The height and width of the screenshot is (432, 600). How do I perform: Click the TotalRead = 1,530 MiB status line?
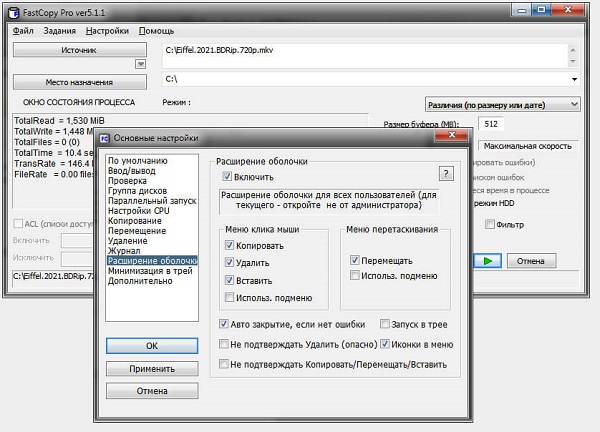59,121
